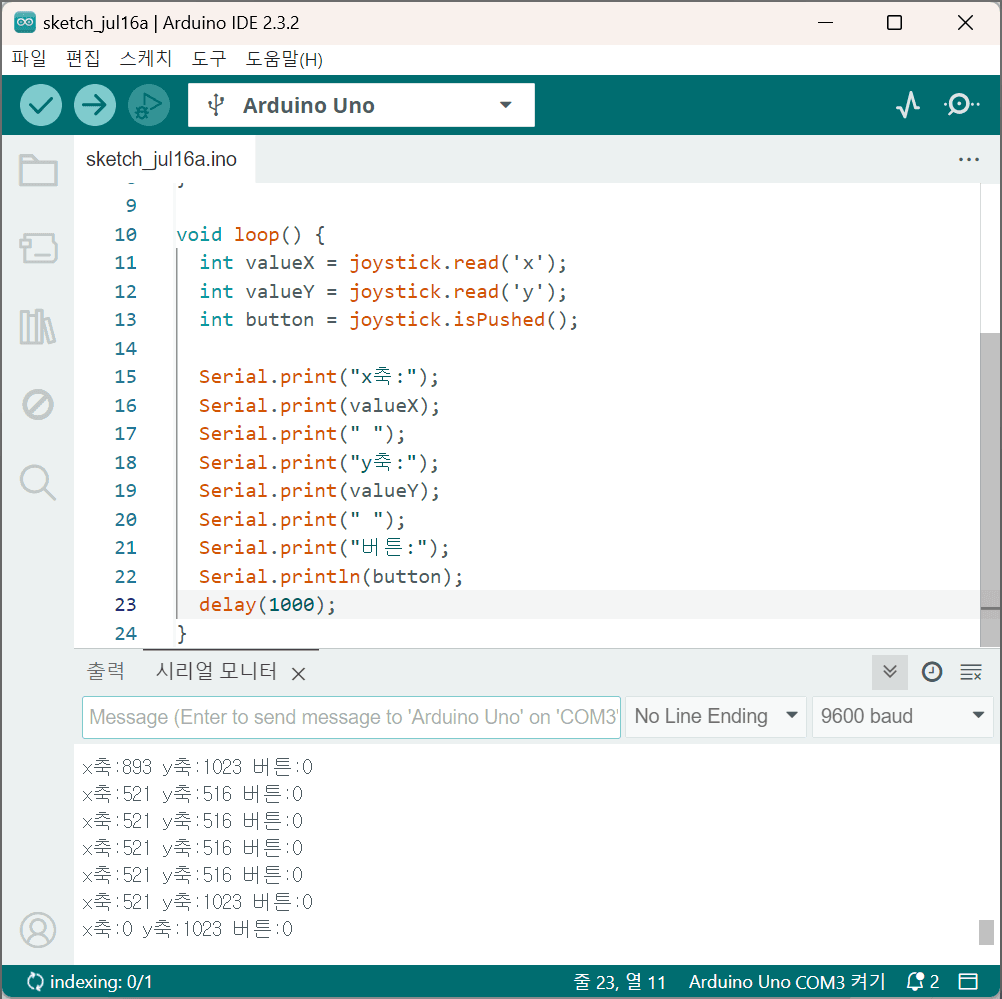Click the serial Message input field
Image resolution: width=1002 pixels, height=999 pixels.
[x=351, y=717]
